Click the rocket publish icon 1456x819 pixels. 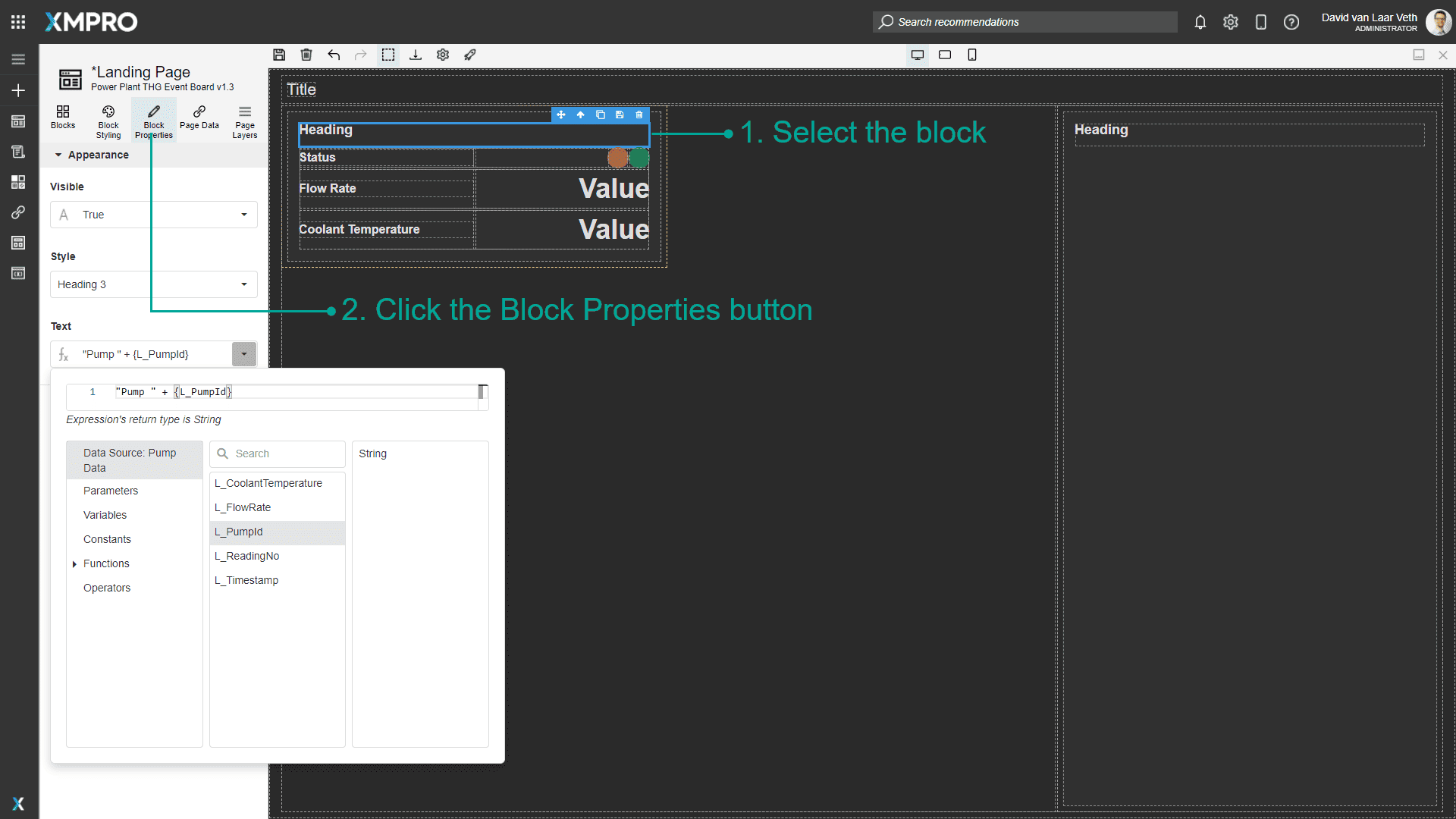coord(470,55)
